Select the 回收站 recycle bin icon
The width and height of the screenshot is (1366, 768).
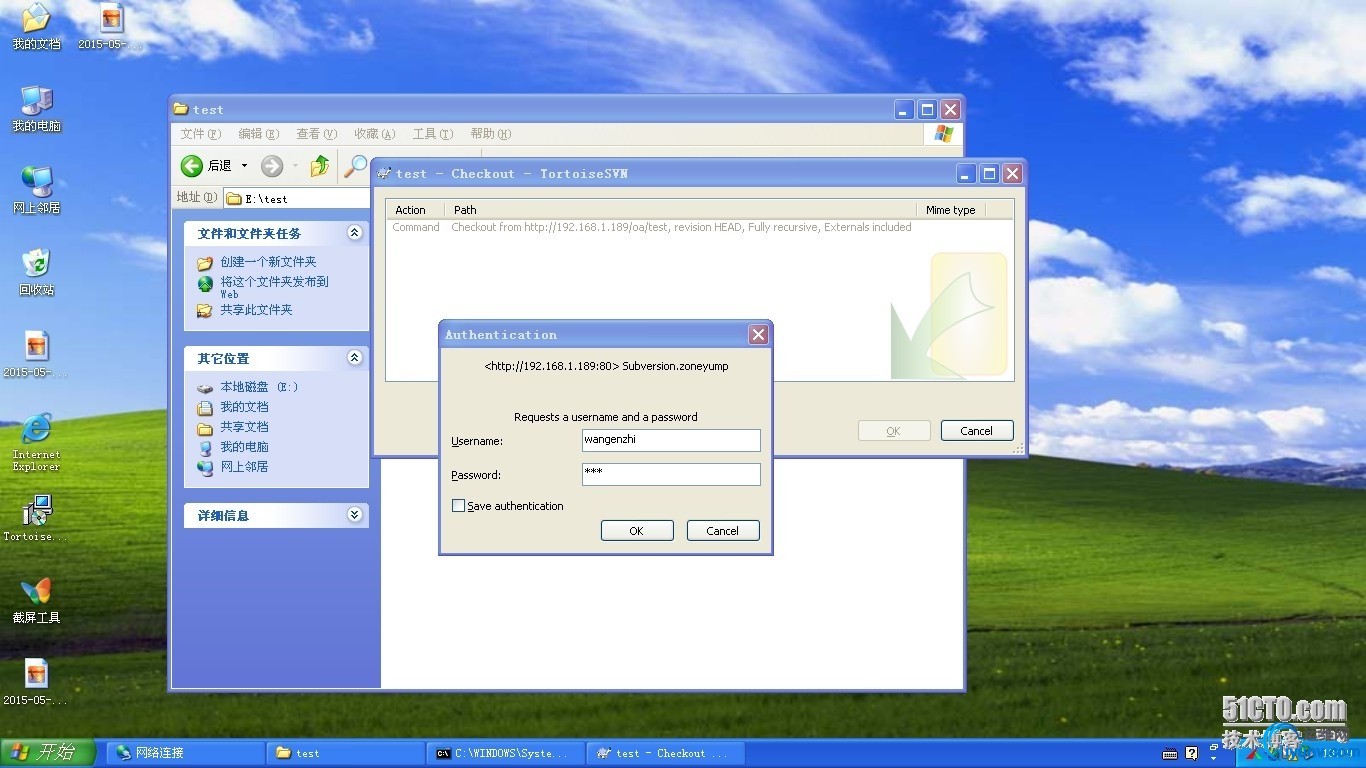click(36, 273)
